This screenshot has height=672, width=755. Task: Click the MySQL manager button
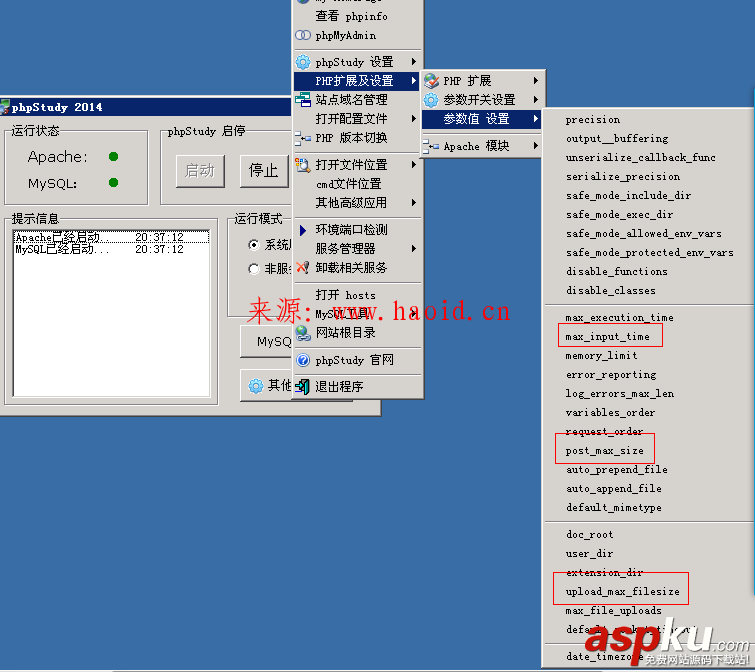click(266, 341)
